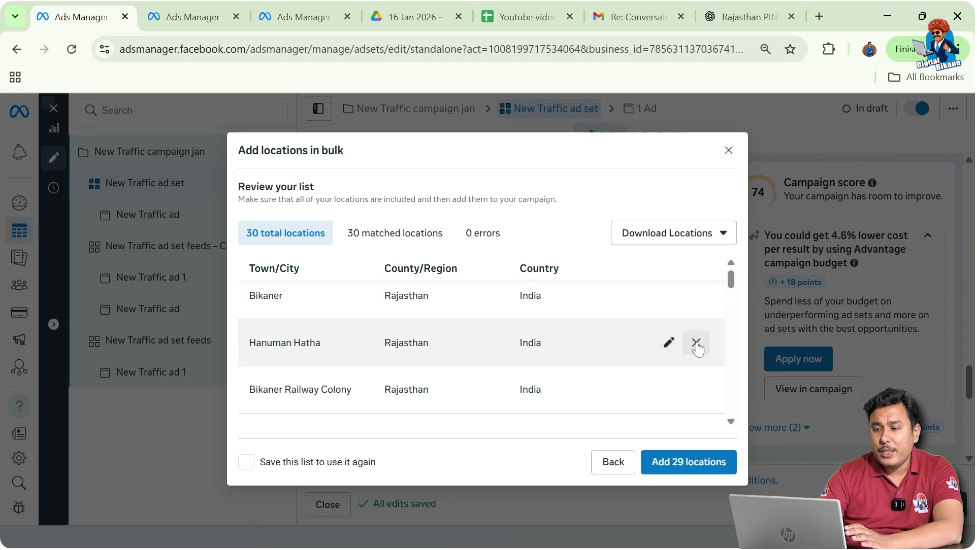Select the 30 total locations tab
977x550 pixels.
(285, 233)
